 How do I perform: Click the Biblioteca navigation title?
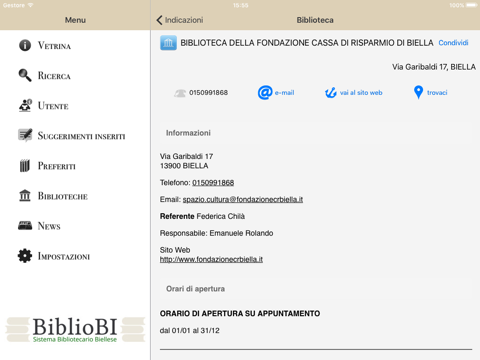[x=315, y=20]
